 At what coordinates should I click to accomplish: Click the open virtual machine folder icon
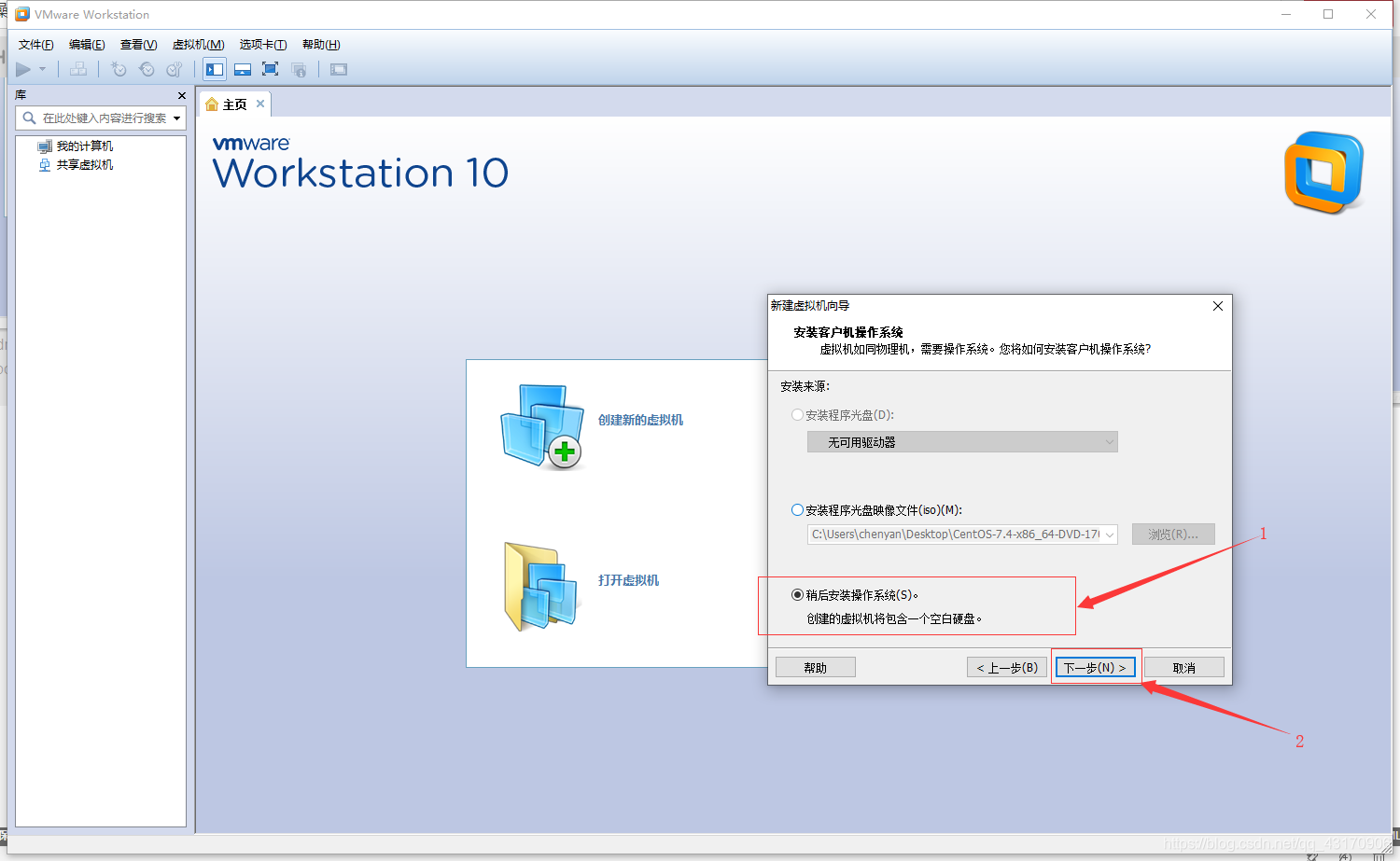tap(541, 586)
